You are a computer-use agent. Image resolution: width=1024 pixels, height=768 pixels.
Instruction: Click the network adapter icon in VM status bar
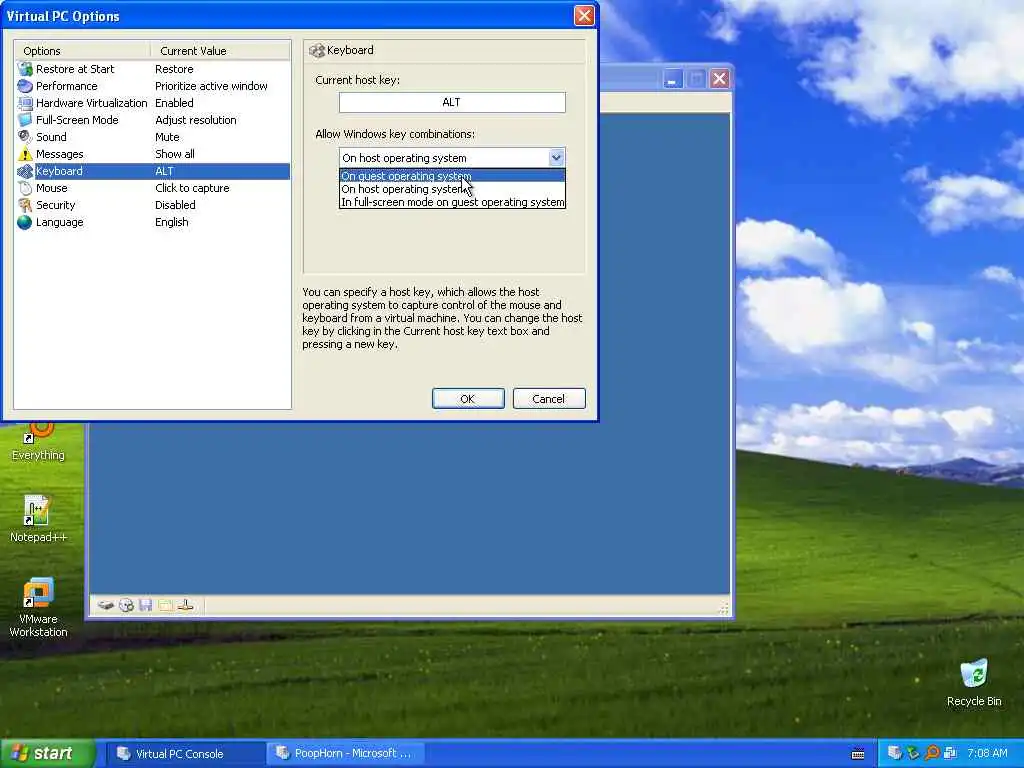[x=185, y=605]
